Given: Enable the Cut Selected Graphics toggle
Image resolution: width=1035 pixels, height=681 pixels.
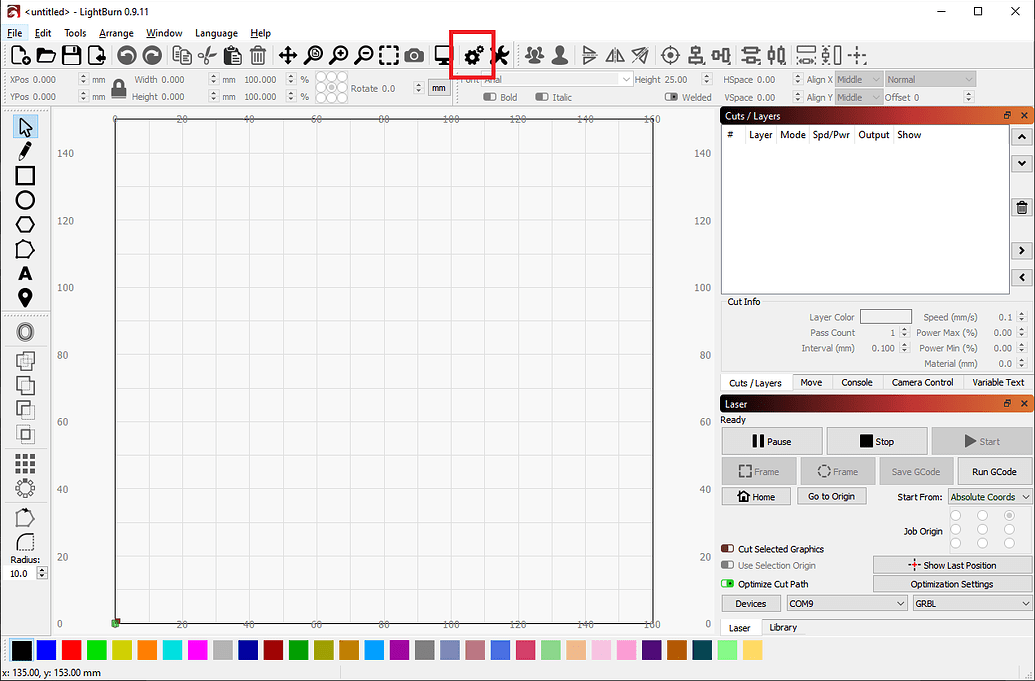Looking at the screenshot, I should coord(730,549).
